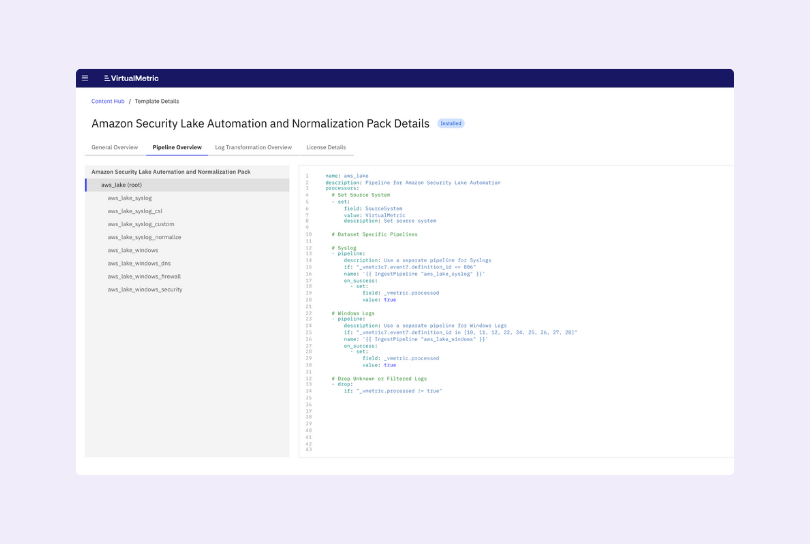Select aws_lake_syslog pipeline
The width and height of the screenshot is (810, 544).
click(x=130, y=198)
